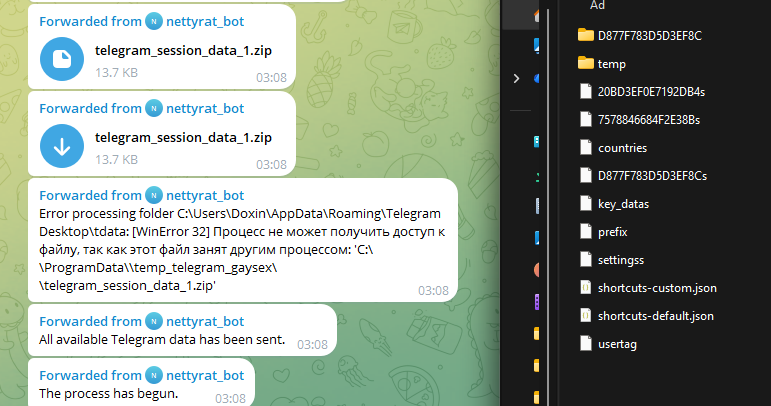Open nettyrat_bot avatar on 'process has begun' message

tap(154, 376)
